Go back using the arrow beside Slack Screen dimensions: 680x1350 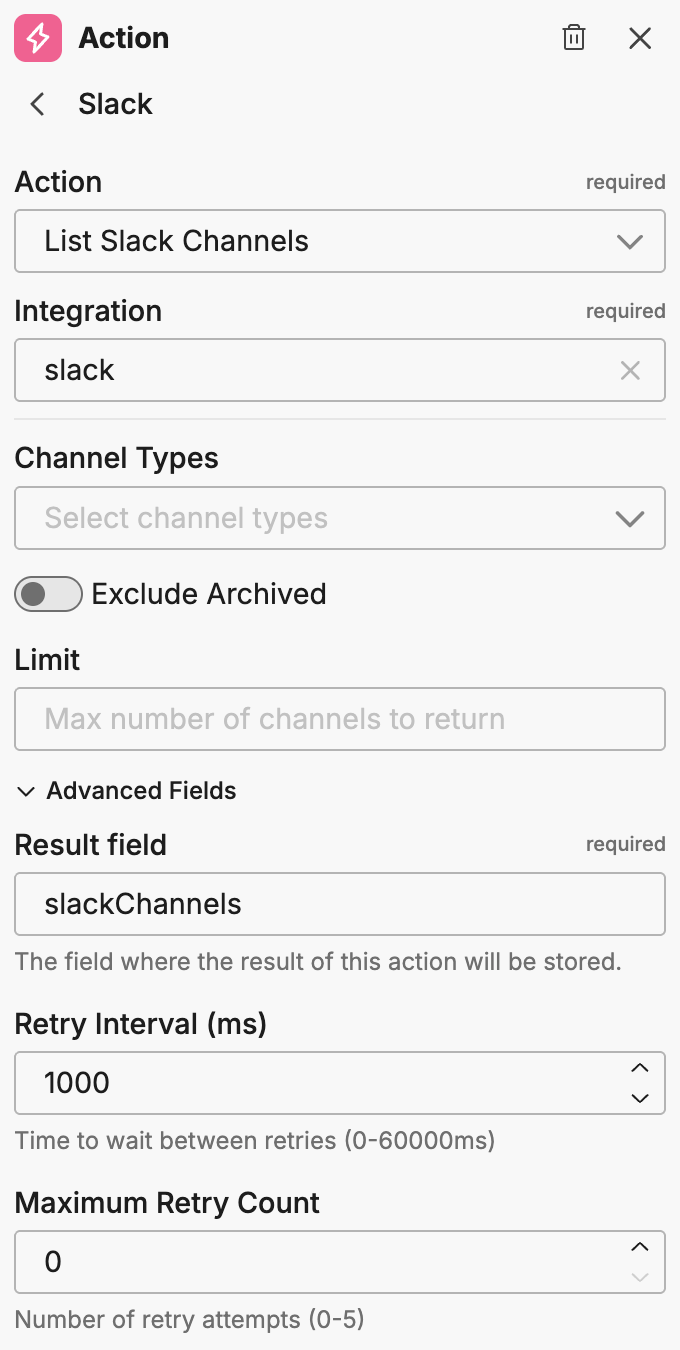[38, 104]
